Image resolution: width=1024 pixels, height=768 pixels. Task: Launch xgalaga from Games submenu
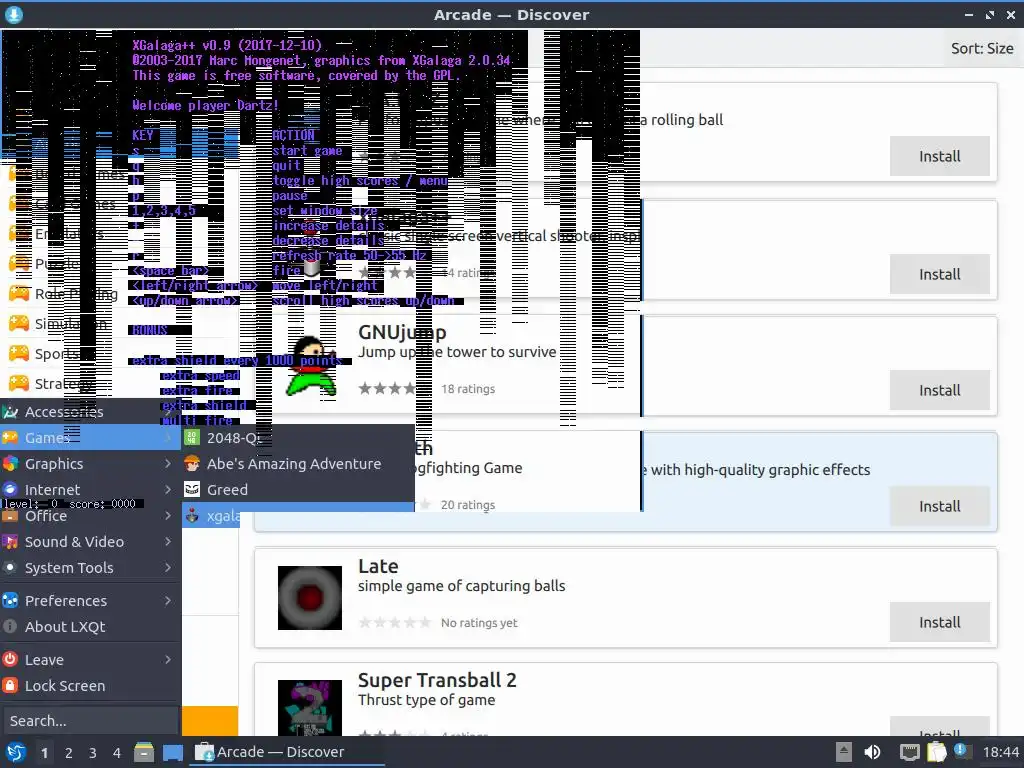coord(298,516)
